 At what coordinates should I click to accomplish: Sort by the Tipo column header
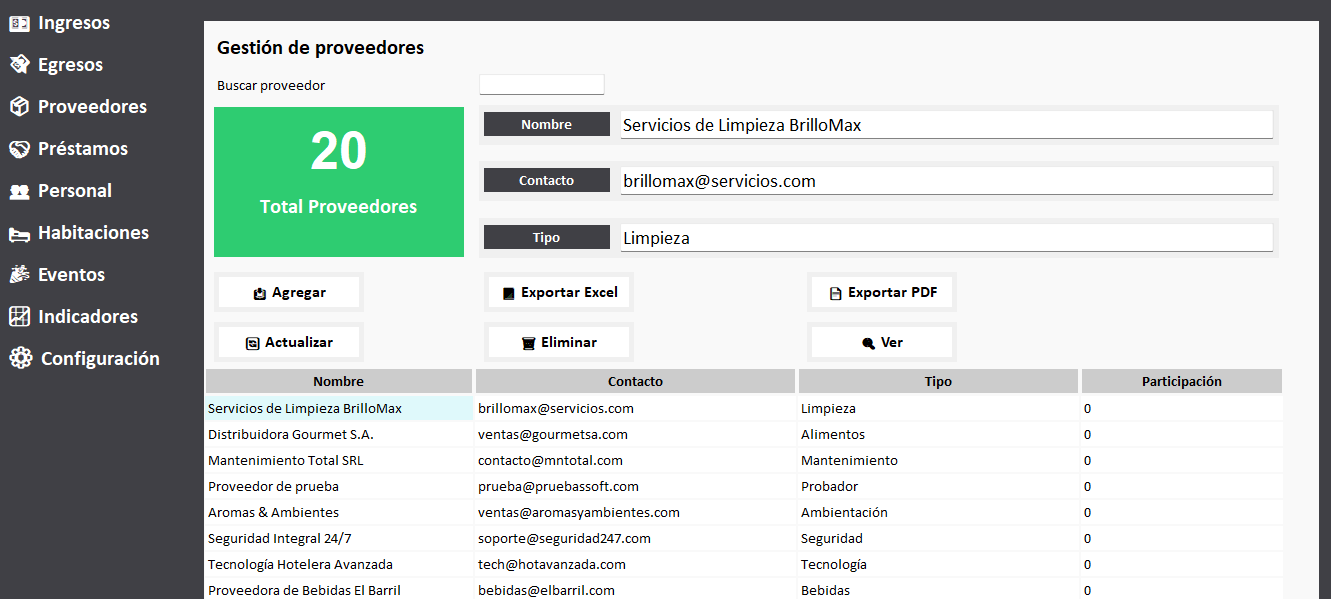click(938, 381)
